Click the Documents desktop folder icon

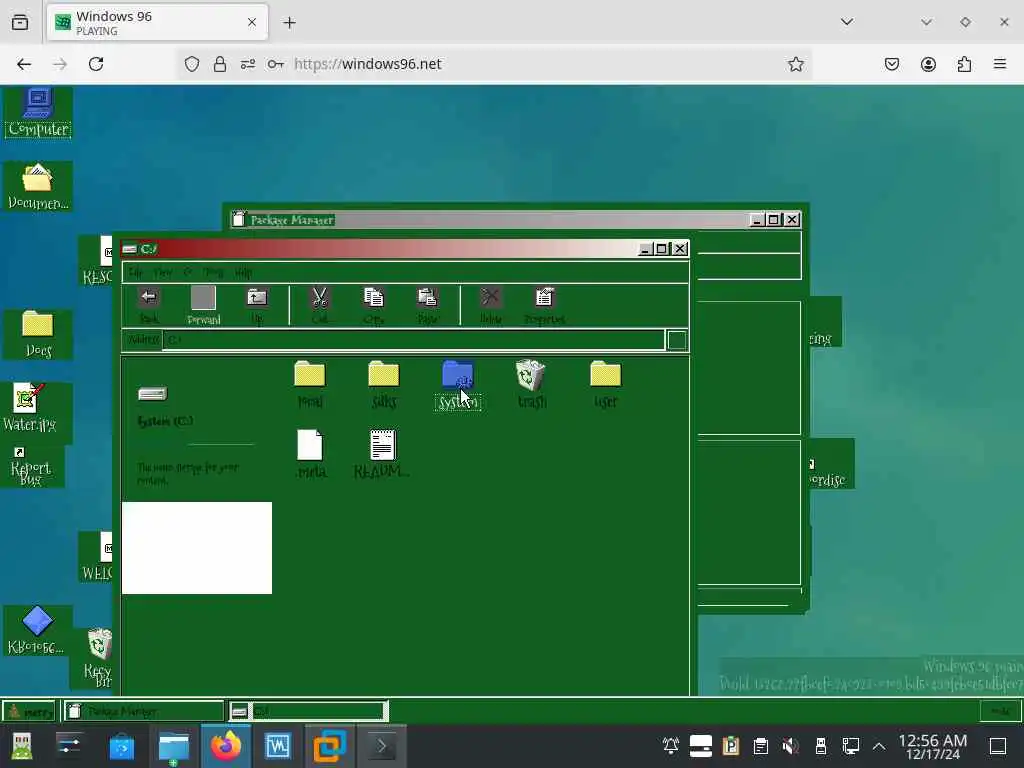coord(38,187)
